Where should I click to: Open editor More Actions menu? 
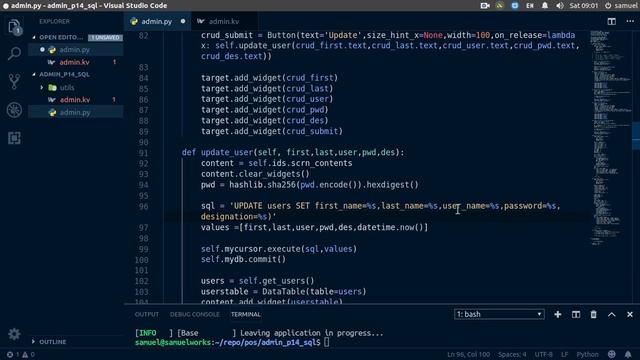click(x=630, y=21)
